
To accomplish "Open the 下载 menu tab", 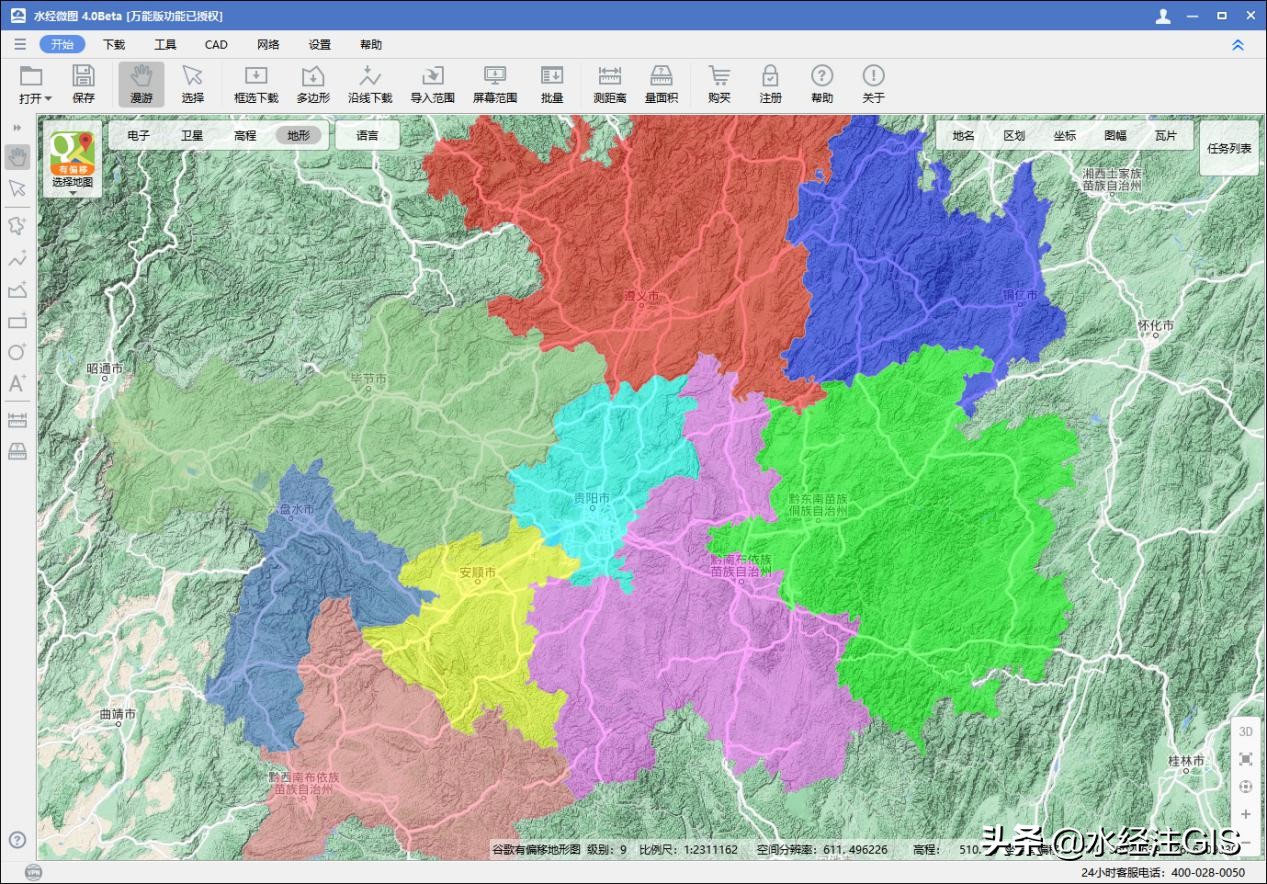I will 114,45.
